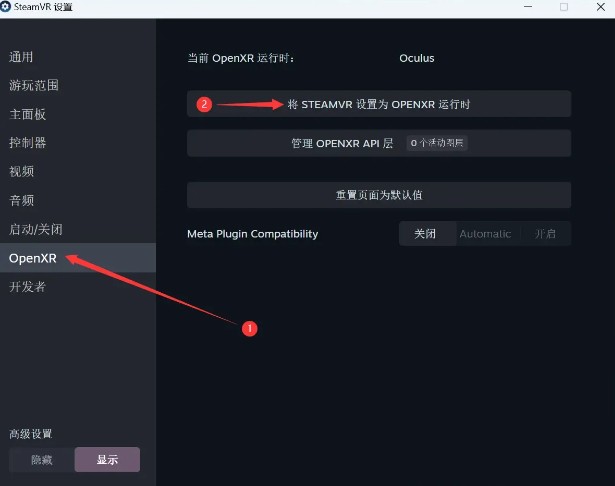Click the 重置页面为默认值 button
Image resolution: width=615 pixels, height=486 pixels.
click(x=379, y=195)
